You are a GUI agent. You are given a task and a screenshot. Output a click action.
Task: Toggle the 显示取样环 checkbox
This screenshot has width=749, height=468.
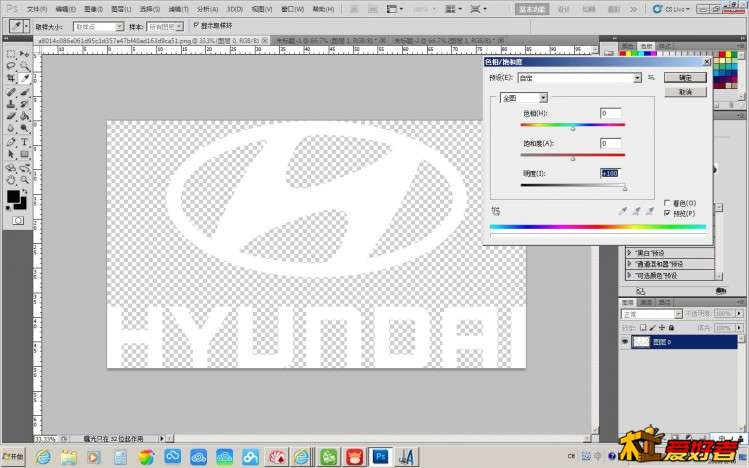(196, 25)
